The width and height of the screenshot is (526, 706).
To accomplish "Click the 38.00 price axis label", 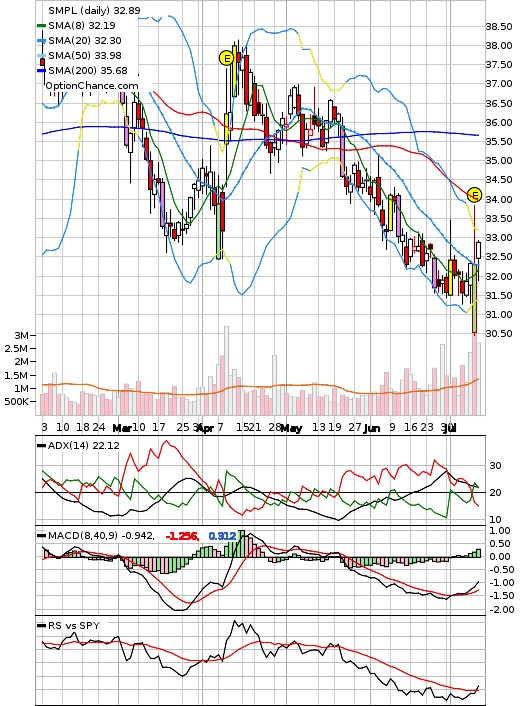I will point(499,45).
